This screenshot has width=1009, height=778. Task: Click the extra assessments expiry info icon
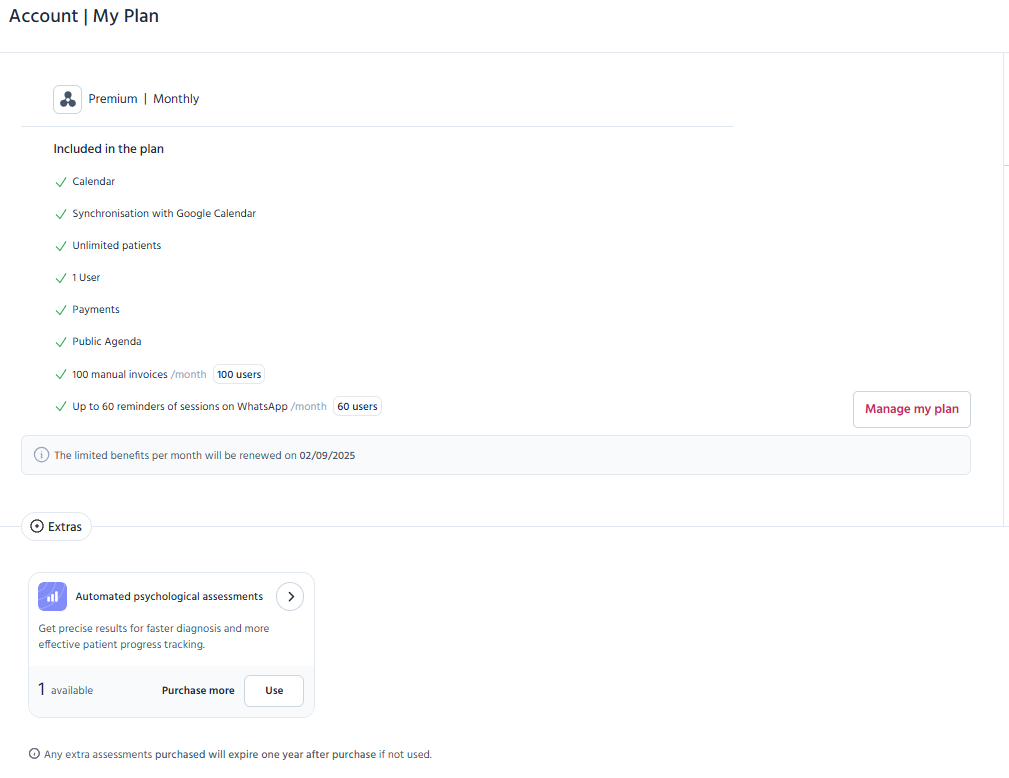34,754
